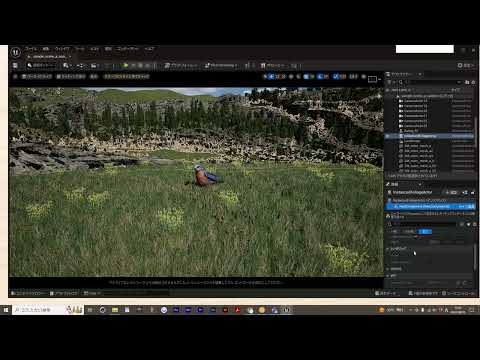Image resolution: width=480 pixels, height=360 pixels.
Task: Select the General (一般) filter in Details
Action: coord(394,231)
